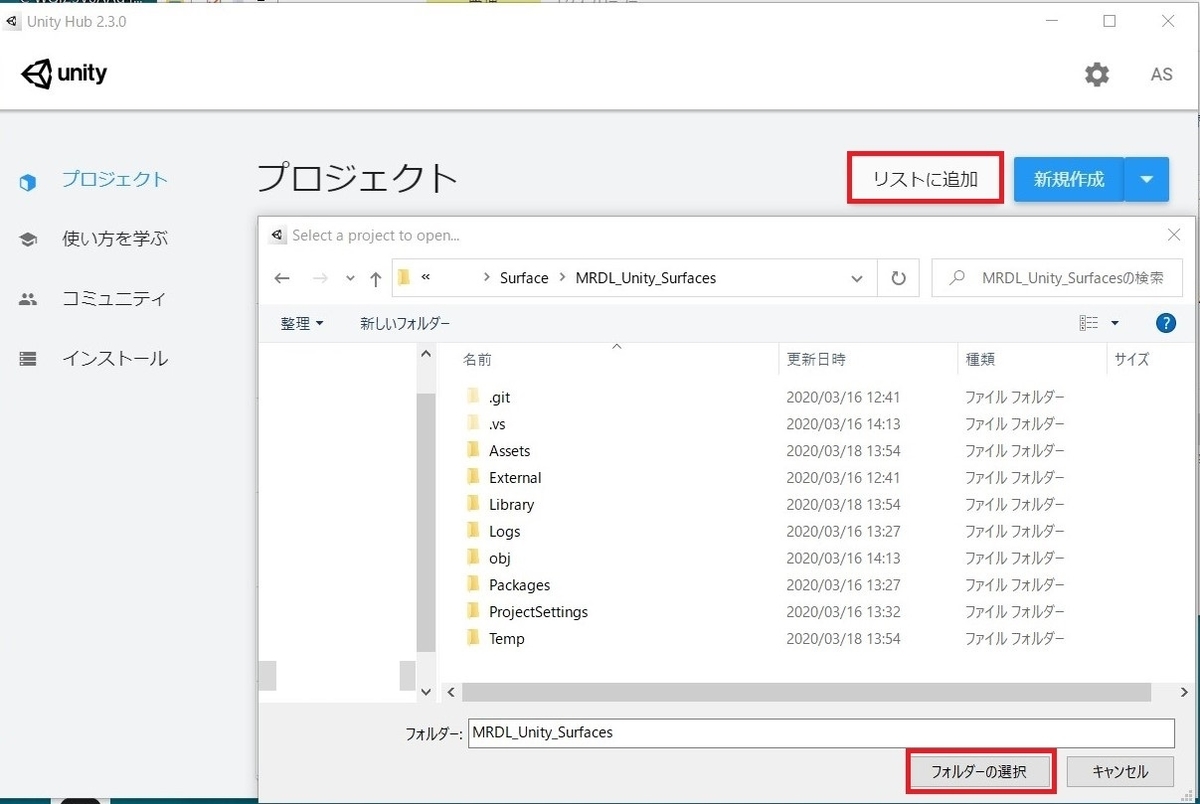
Task: Click the キャンセル button
Action: click(x=1120, y=772)
